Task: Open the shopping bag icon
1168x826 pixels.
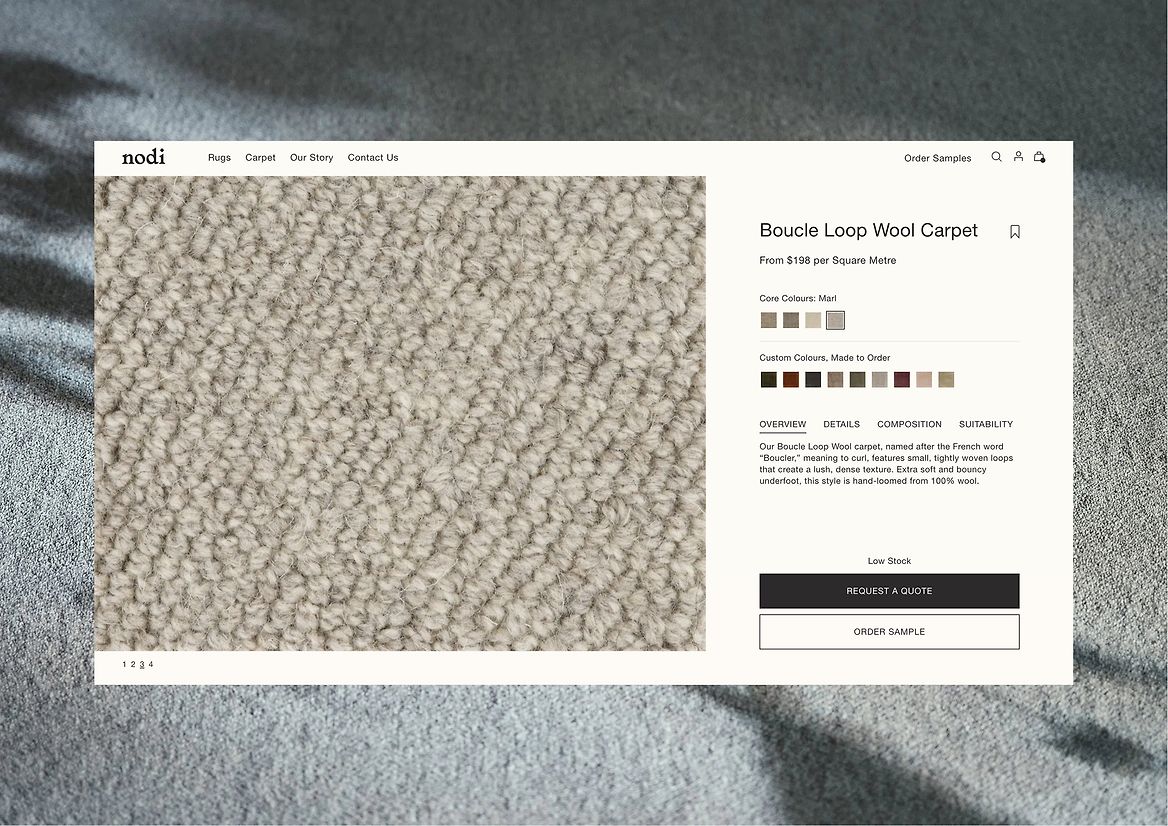Action: [x=1039, y=156]
